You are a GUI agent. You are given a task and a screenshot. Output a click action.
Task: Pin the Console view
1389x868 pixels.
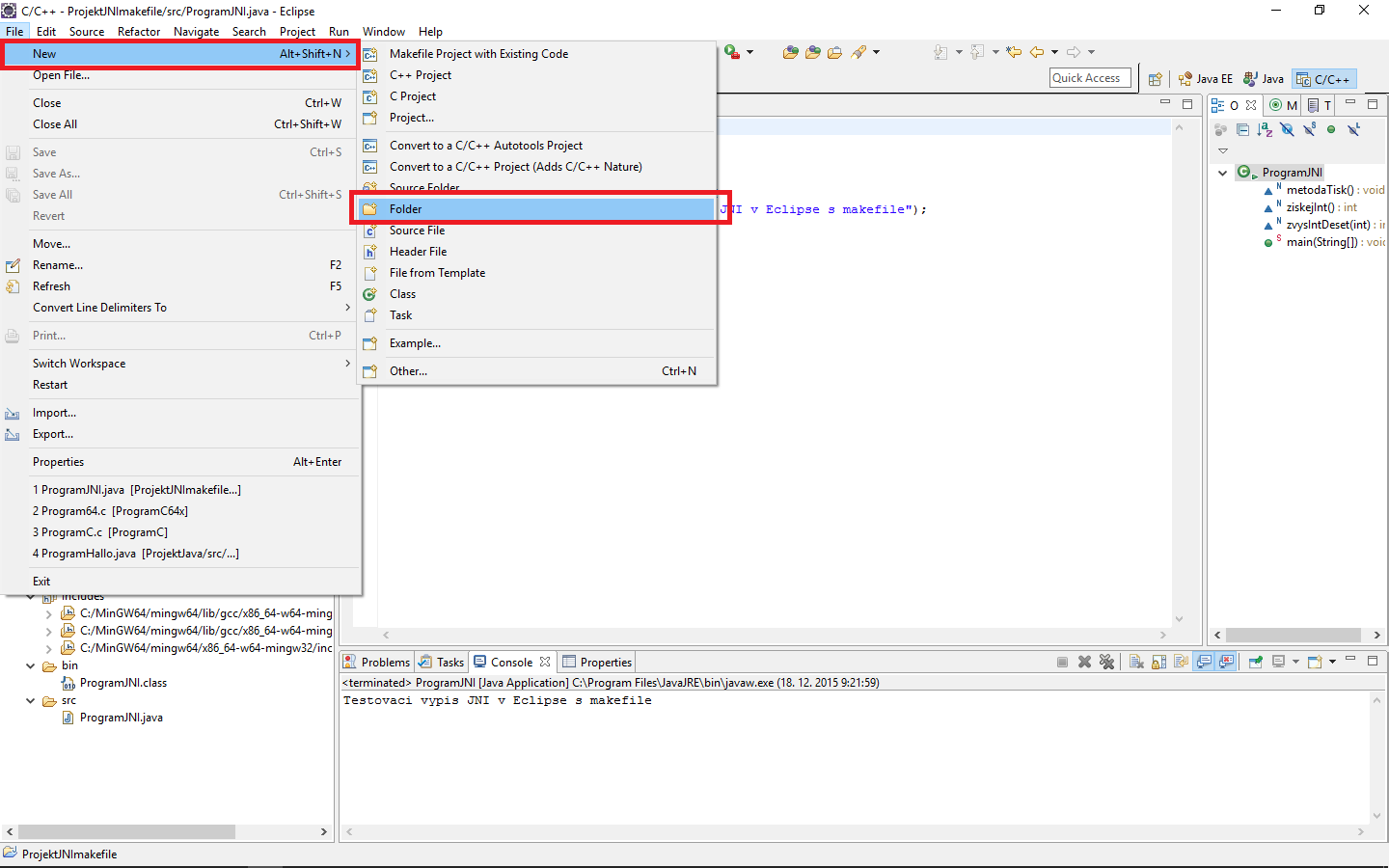pos(1256,662)
